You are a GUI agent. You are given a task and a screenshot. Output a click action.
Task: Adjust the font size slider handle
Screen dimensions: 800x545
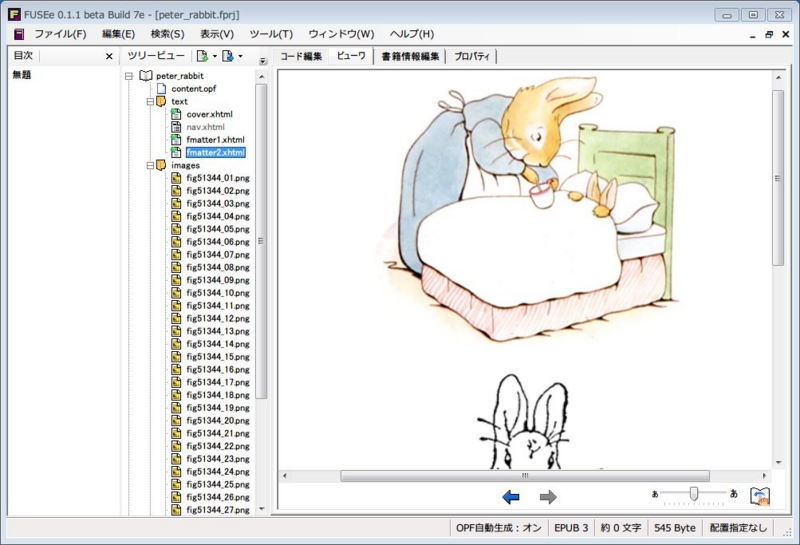pos(693,493)
